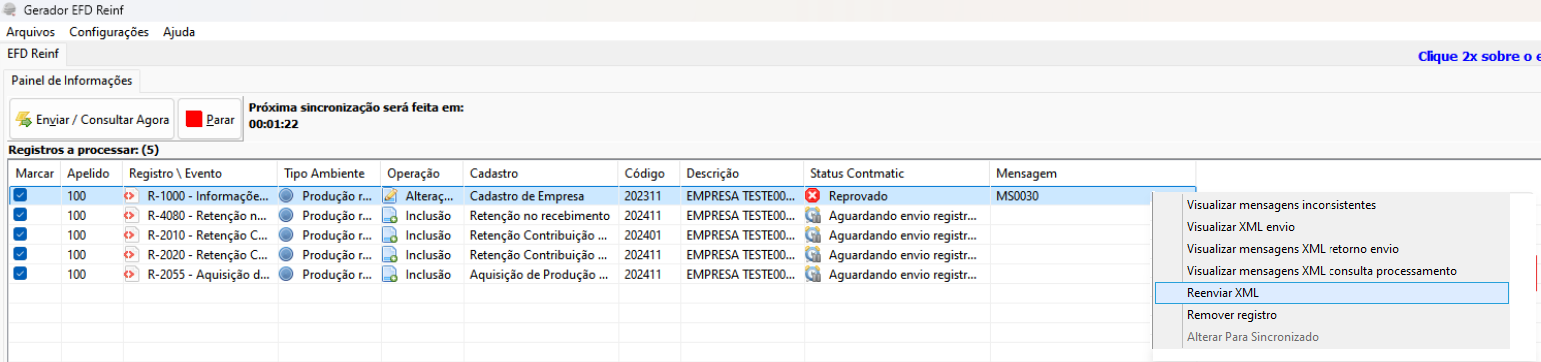Uncheck the Marcar box for R-2010
This screenshot has width=1541, height=362.
pos(20,235)
